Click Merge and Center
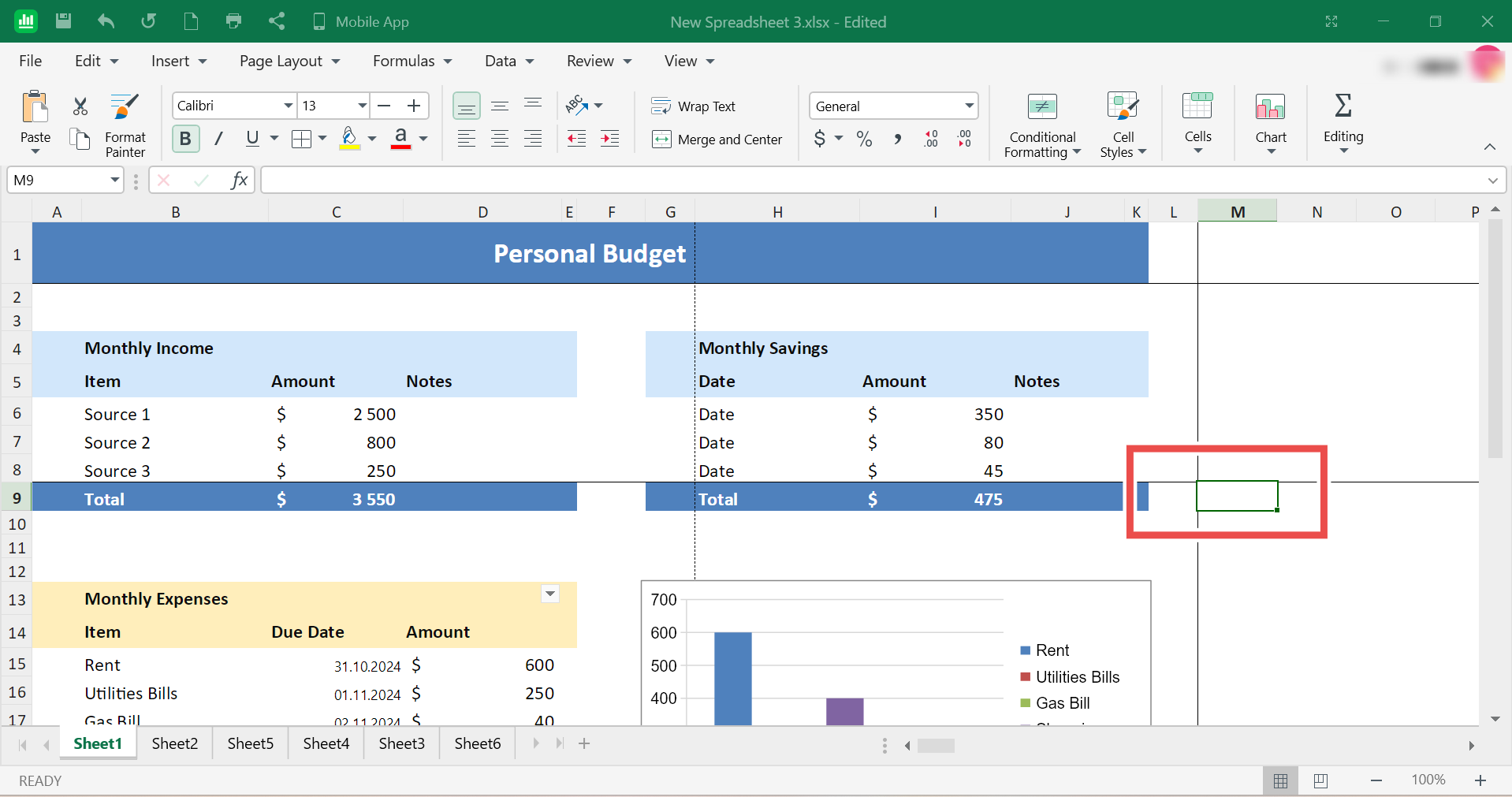The image size is (1512, 797). 717,140
